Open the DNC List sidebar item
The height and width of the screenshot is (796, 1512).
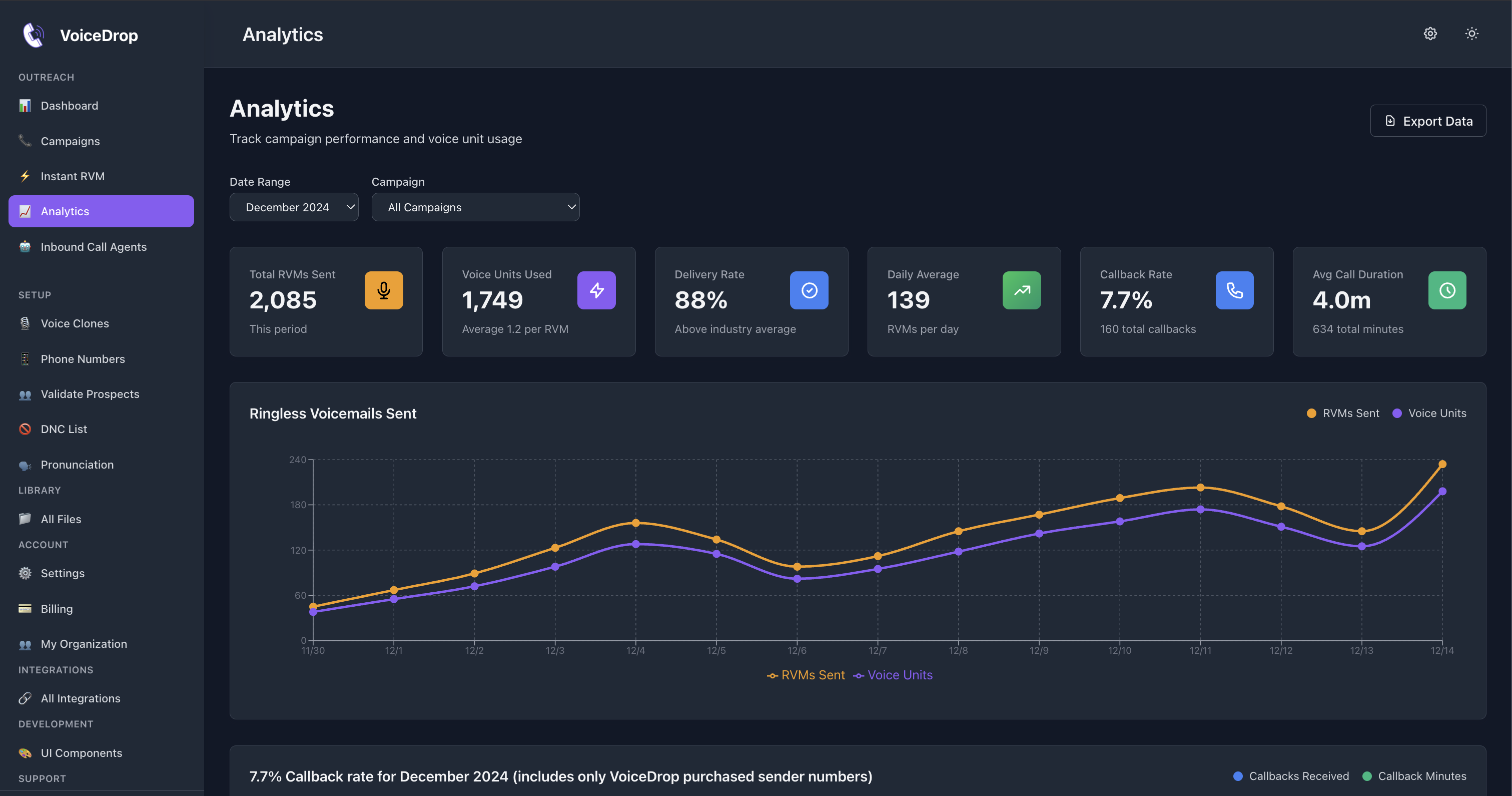tap(64, 429)
